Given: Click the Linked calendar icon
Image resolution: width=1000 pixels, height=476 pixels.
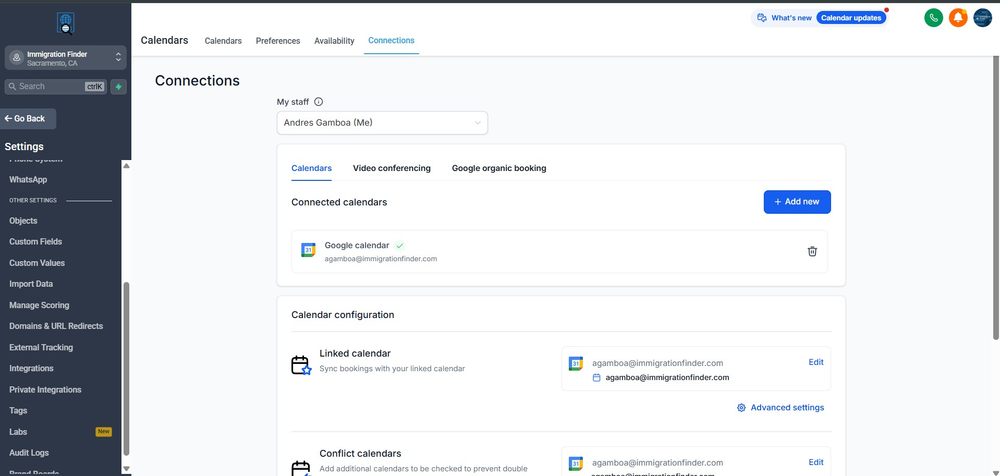Looking at the screenshot, I should tap(301, 365).
